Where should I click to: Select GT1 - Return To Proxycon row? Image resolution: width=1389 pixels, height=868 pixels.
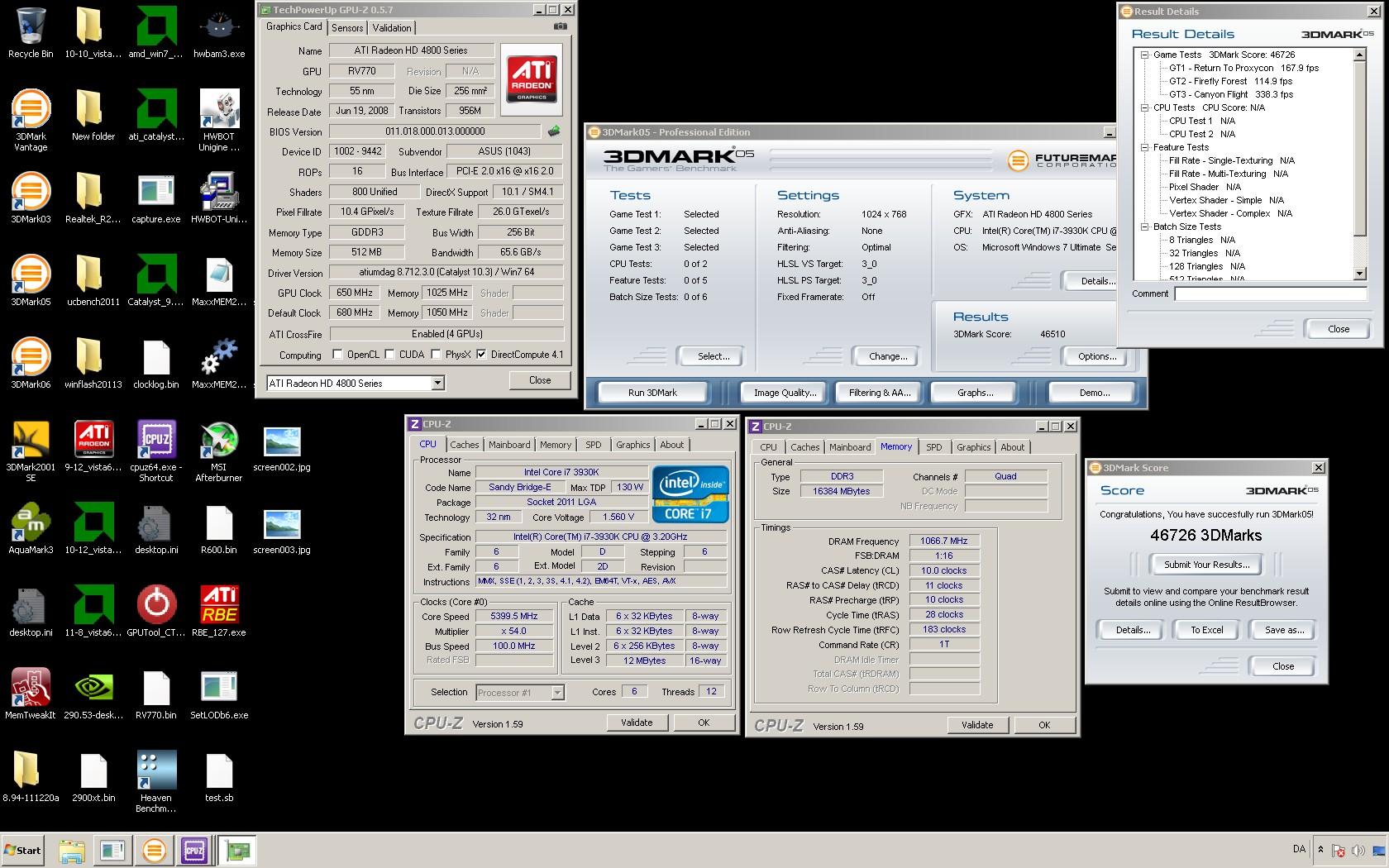[x=1243, y=68]
